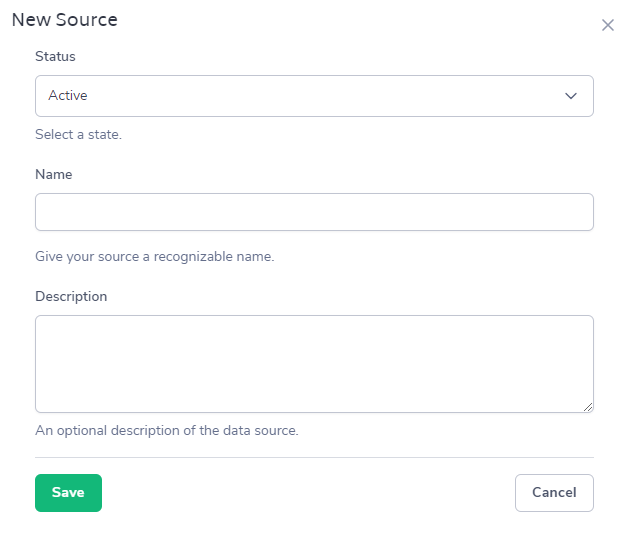Open the Status dropdown
Viewport: 632px width, 540px height.
(x=314, y=96)
